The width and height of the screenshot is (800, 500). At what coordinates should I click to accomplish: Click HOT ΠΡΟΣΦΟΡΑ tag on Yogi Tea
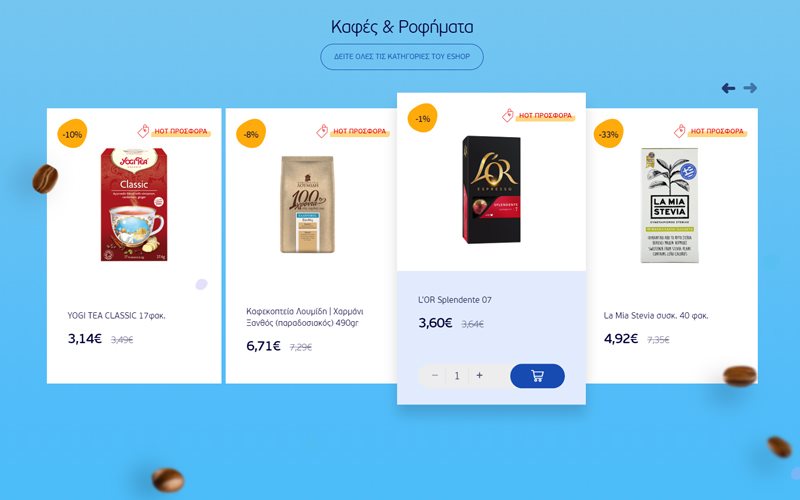(x=174, y=131)
